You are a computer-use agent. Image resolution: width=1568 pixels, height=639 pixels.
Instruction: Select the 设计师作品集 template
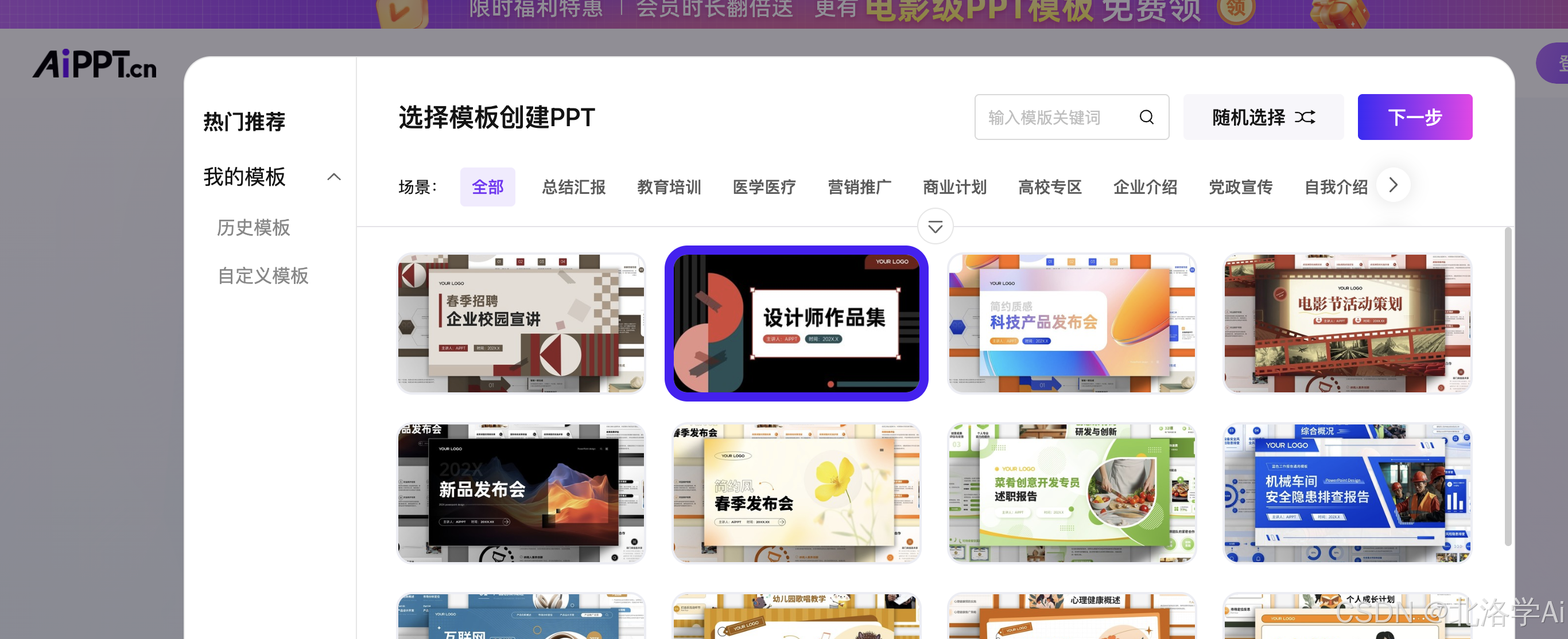[796, 323]
